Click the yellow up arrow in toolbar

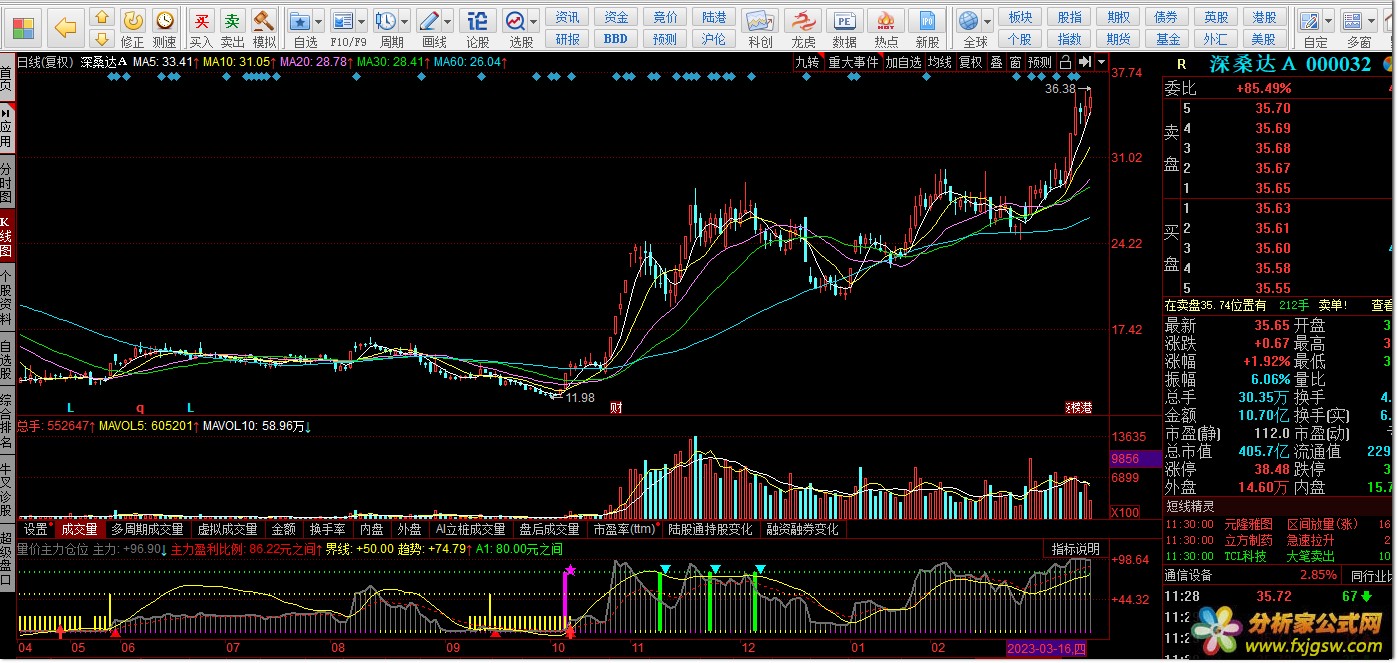point(101,17)
